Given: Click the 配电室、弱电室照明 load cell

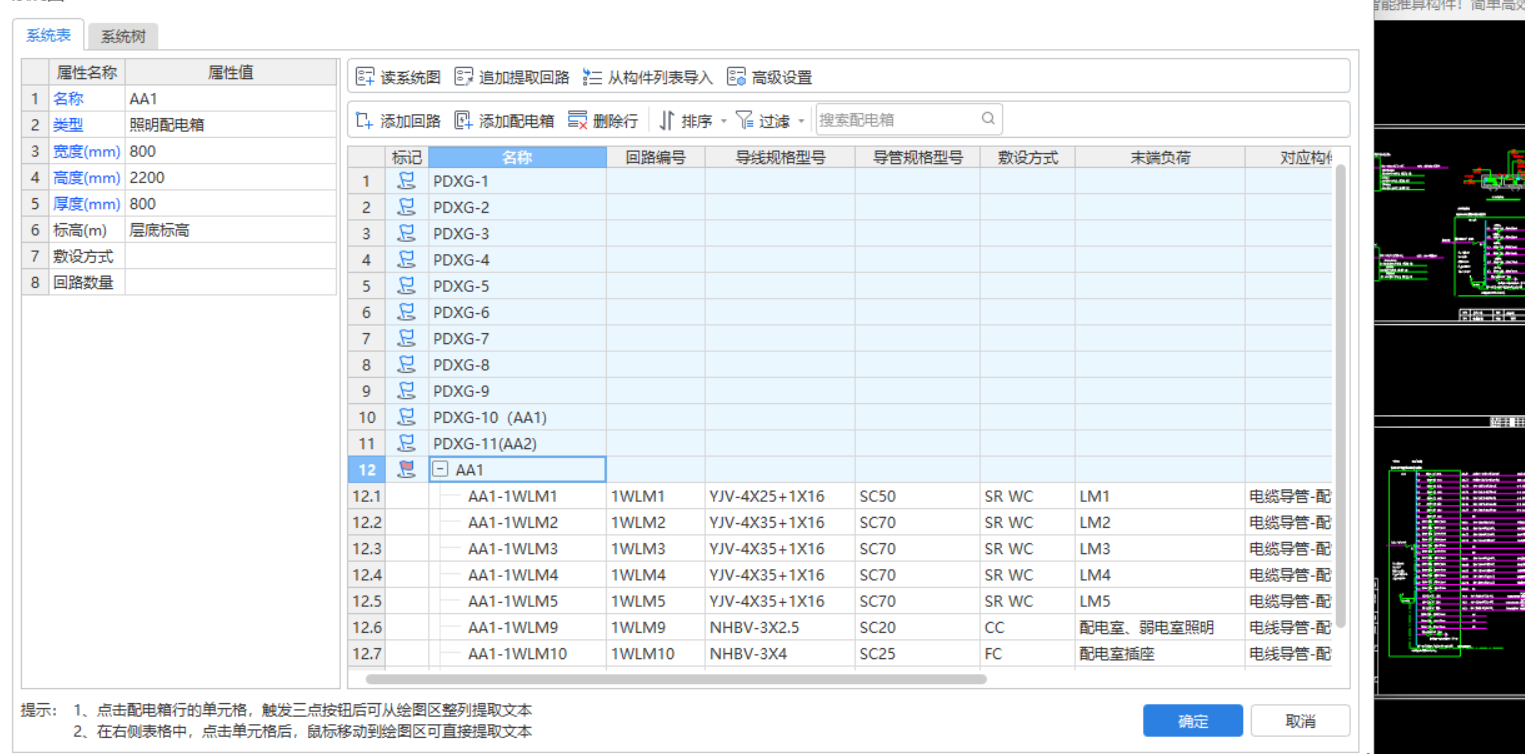Looking at the screenshot, I should tap(1160, 627).
